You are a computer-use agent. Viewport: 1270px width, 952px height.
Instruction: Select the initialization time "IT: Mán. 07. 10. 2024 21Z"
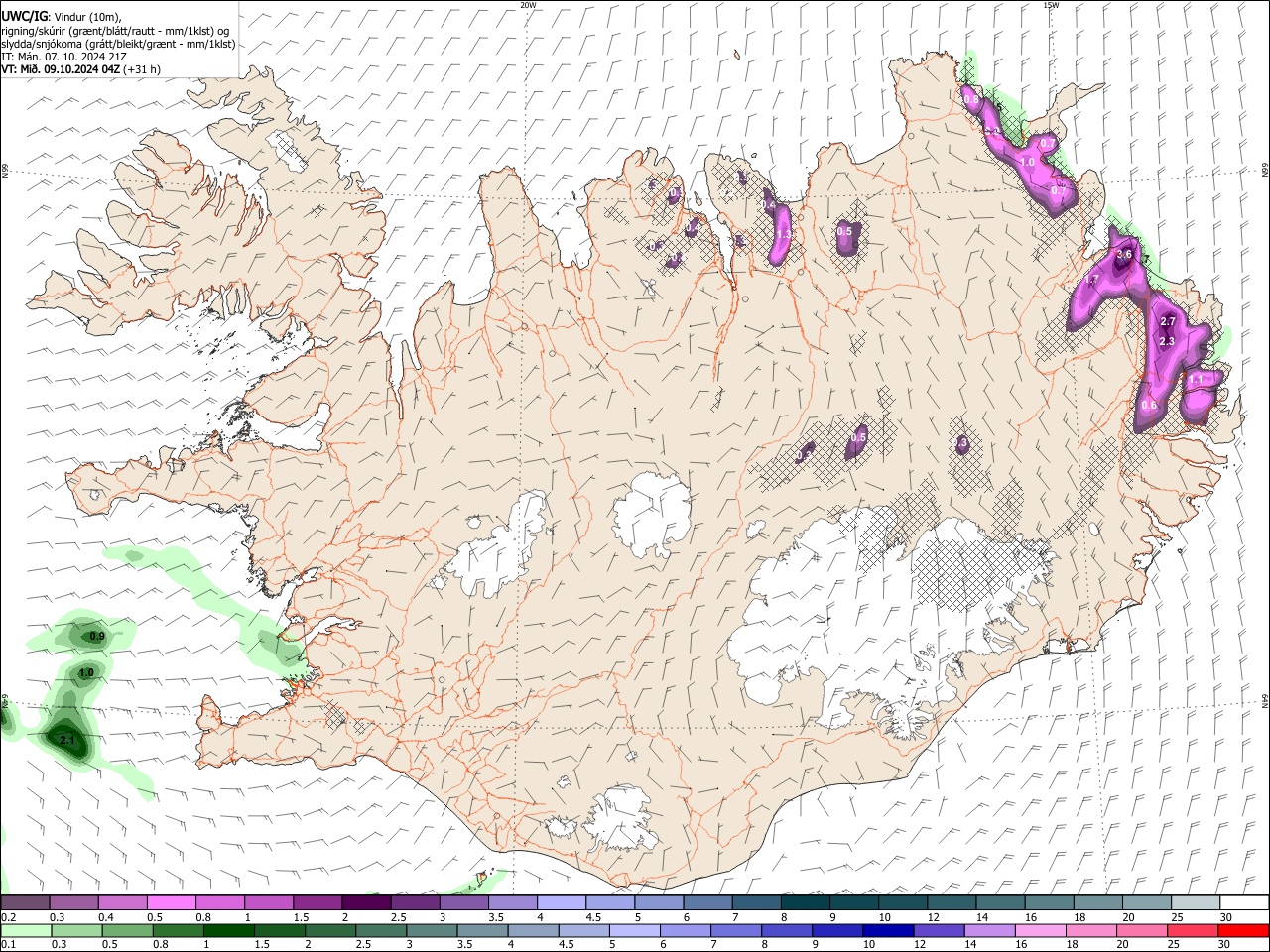[x=63, y=57]
